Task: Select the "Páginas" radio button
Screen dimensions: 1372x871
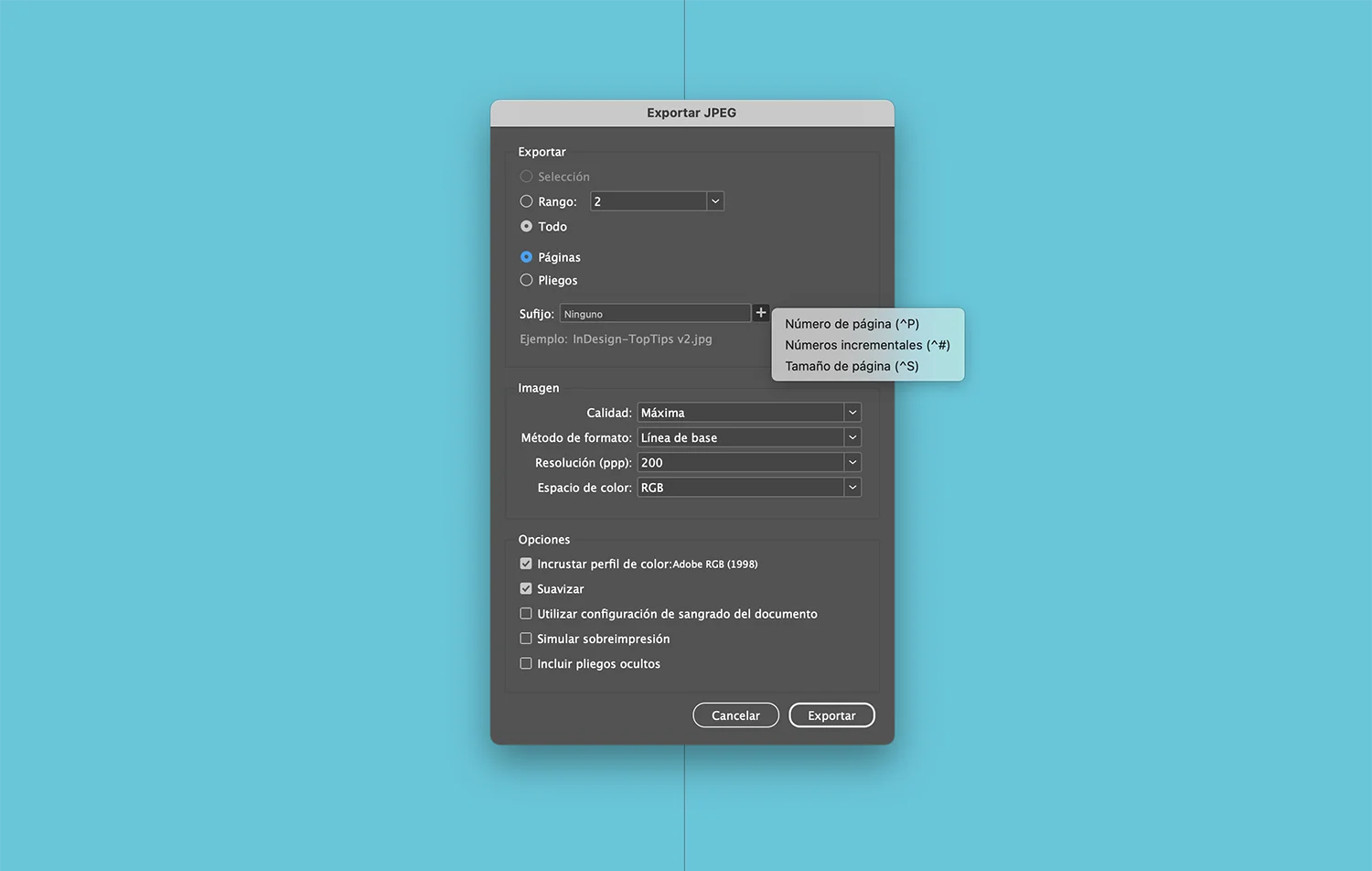Action: pos(527,257)
